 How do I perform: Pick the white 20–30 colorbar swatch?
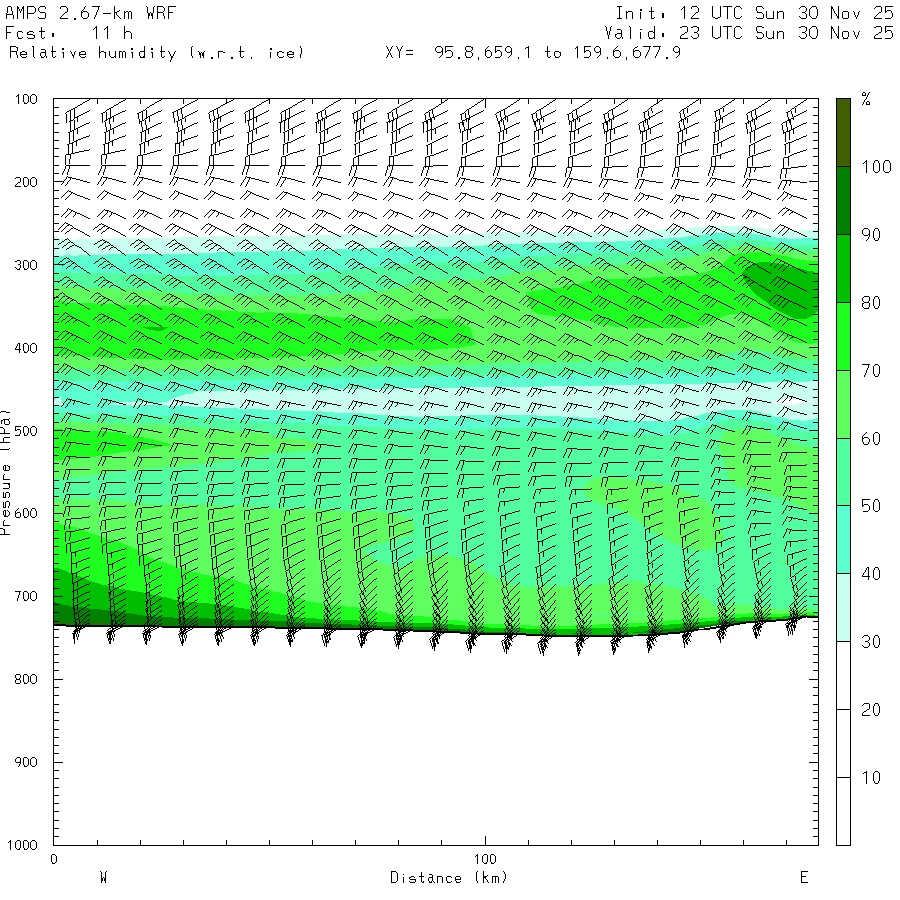[843, 676]
